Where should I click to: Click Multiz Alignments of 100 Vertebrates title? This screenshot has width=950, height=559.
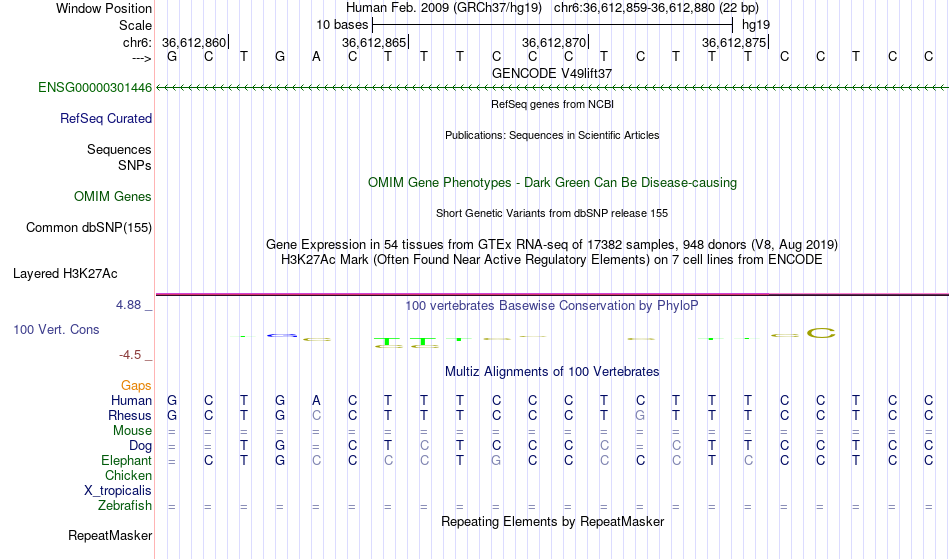552,372
